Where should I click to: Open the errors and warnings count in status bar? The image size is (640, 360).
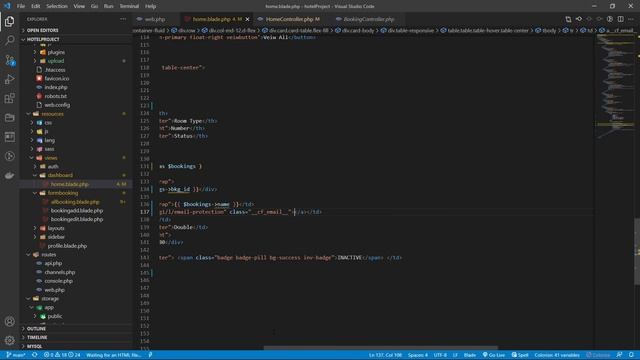point(62,355)
